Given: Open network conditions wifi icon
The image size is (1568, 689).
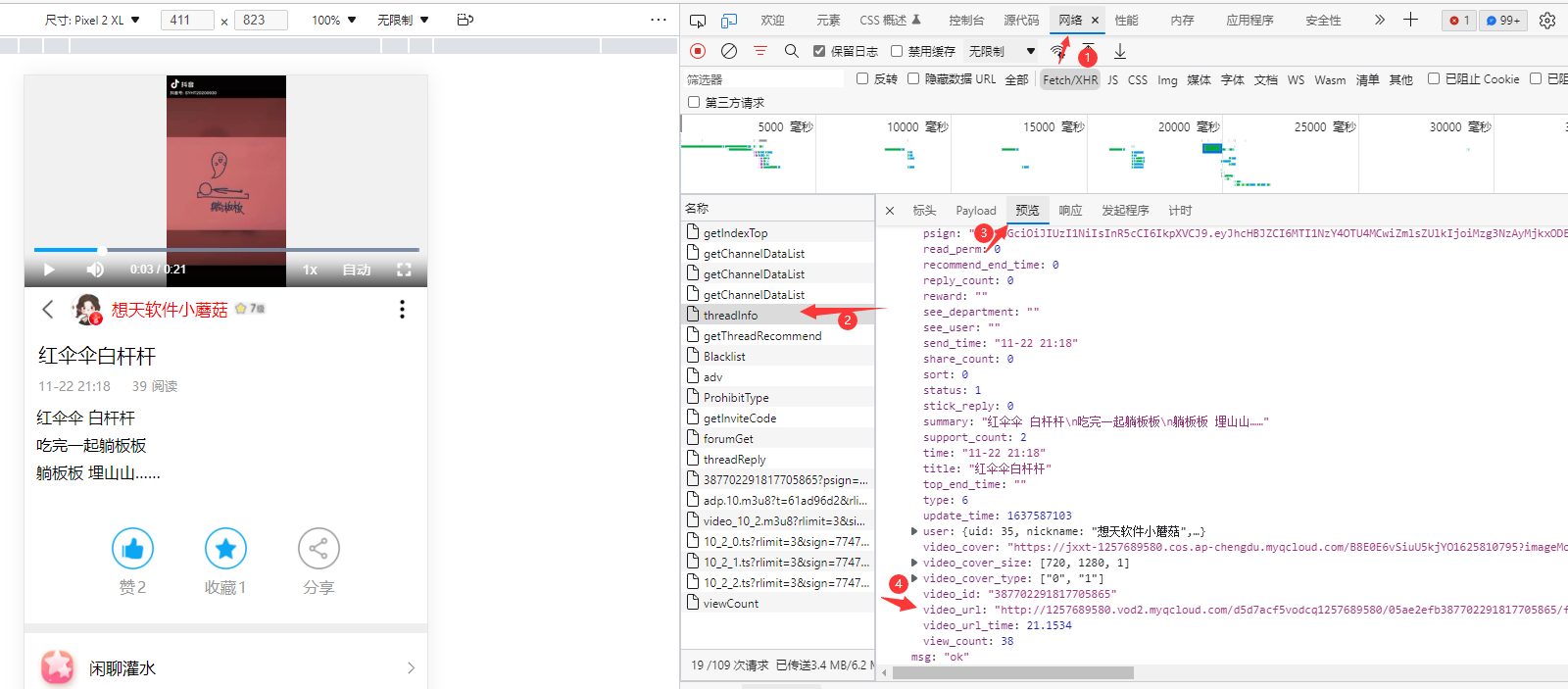Looking at the screenshot, I should [1057, 52].
